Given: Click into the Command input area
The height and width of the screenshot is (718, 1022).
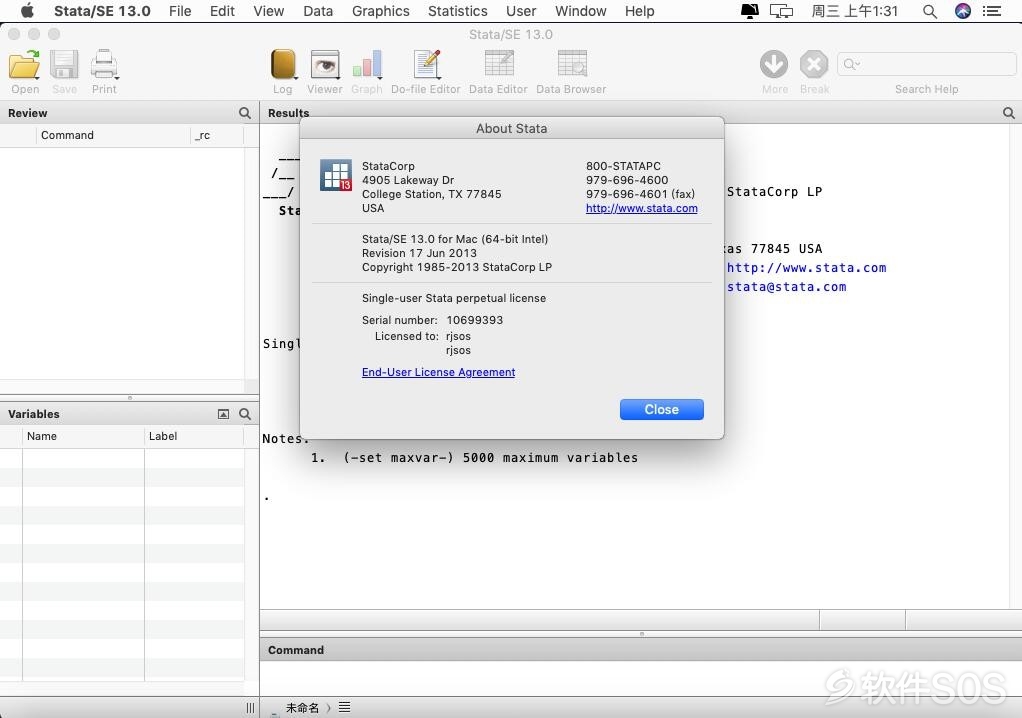Looking at the screenshot, I should pyautogui.click(x=641, y=678).
